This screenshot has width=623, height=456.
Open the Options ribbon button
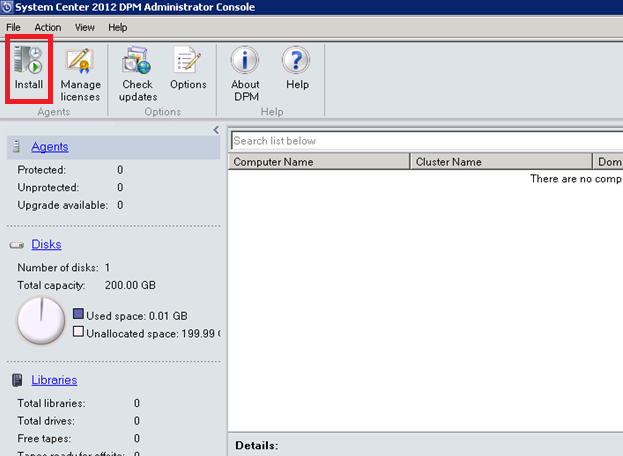click(x=188, y=68)
